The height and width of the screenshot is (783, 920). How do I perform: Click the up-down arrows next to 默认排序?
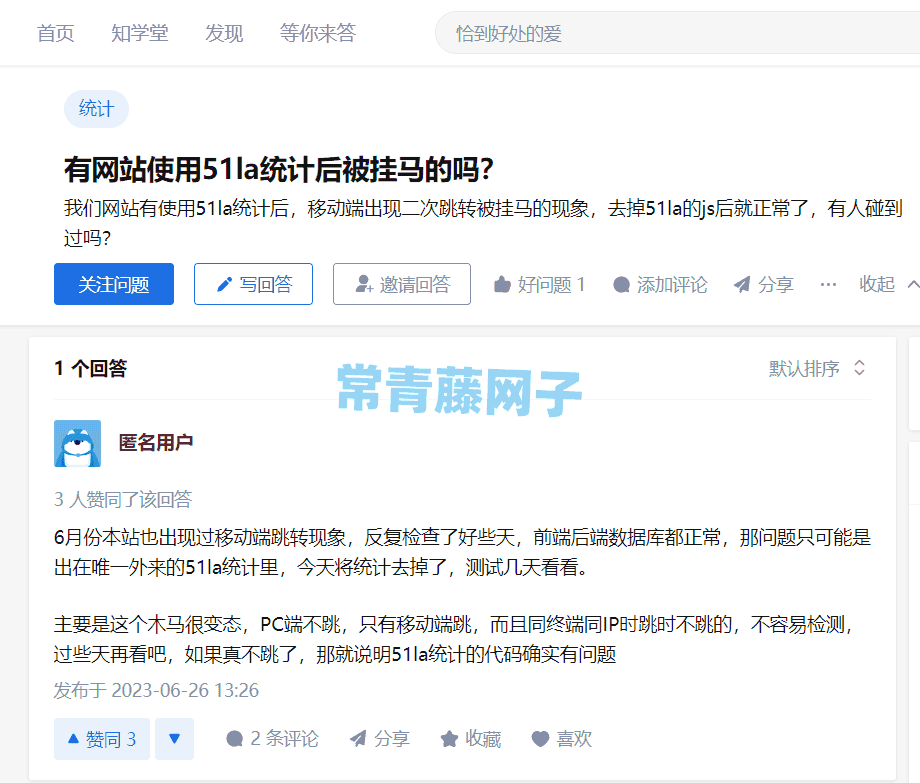(x=860, y=368)
